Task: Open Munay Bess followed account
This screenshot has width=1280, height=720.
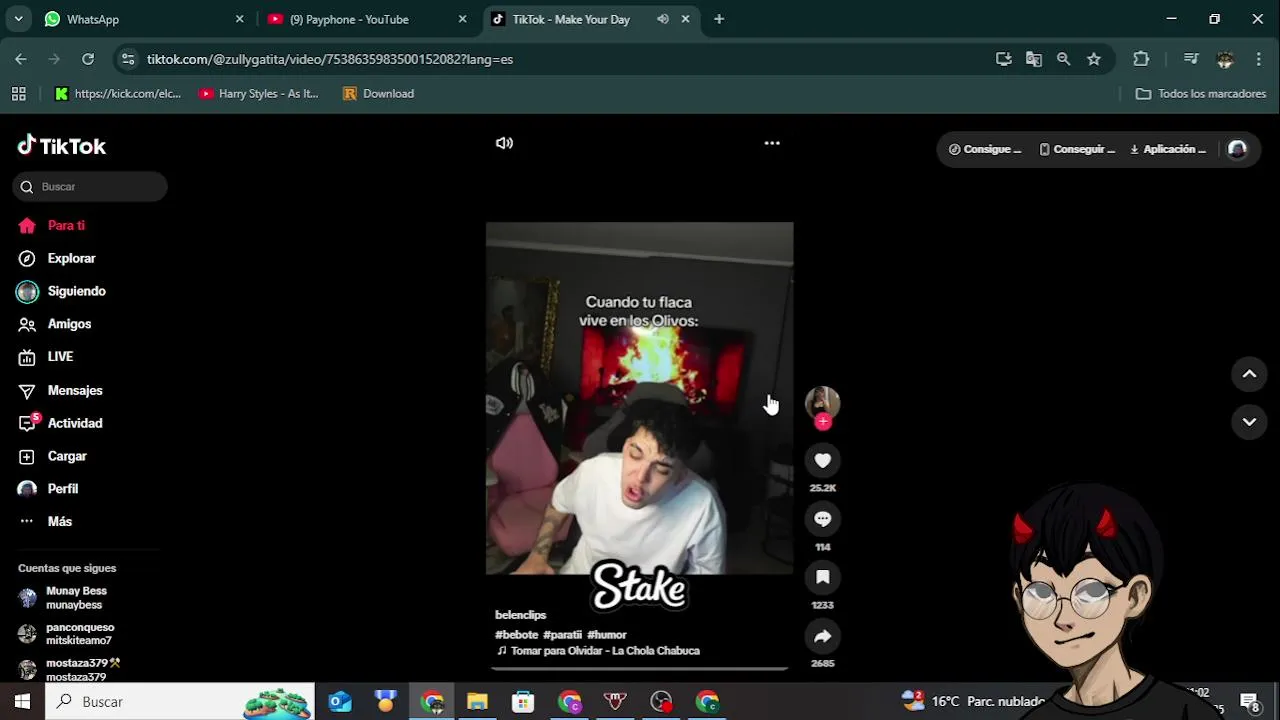Action: point(63,598)
